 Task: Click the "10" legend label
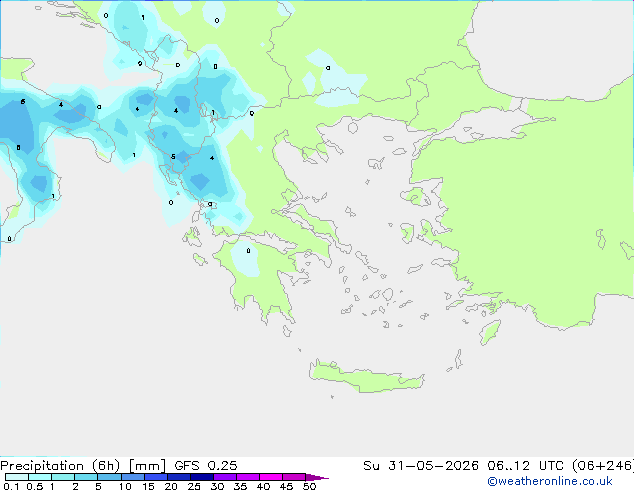(x=125, y=486)
